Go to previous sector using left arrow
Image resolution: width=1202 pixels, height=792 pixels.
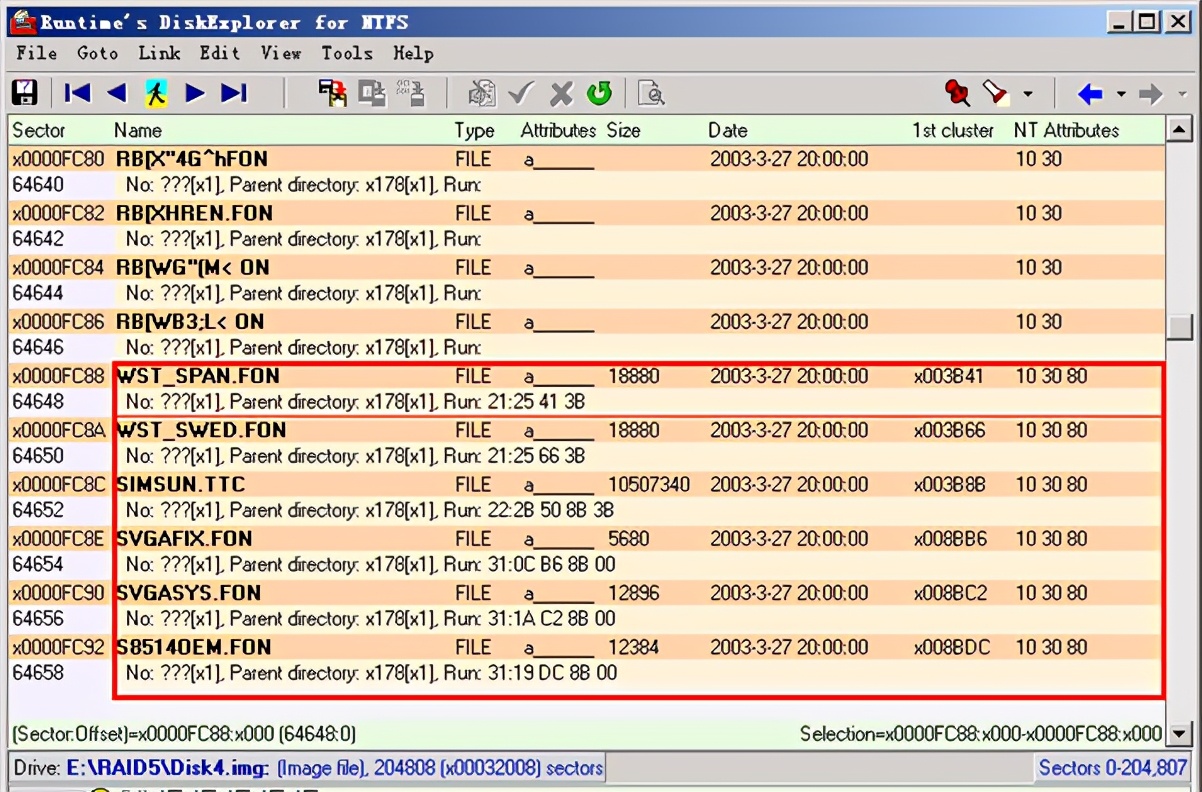click(x=117, y=93)
